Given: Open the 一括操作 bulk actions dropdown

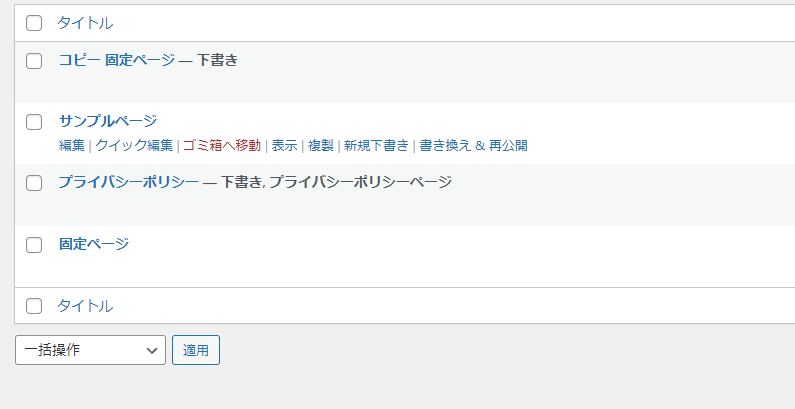Looking at the screenshot, I should 90,350.
